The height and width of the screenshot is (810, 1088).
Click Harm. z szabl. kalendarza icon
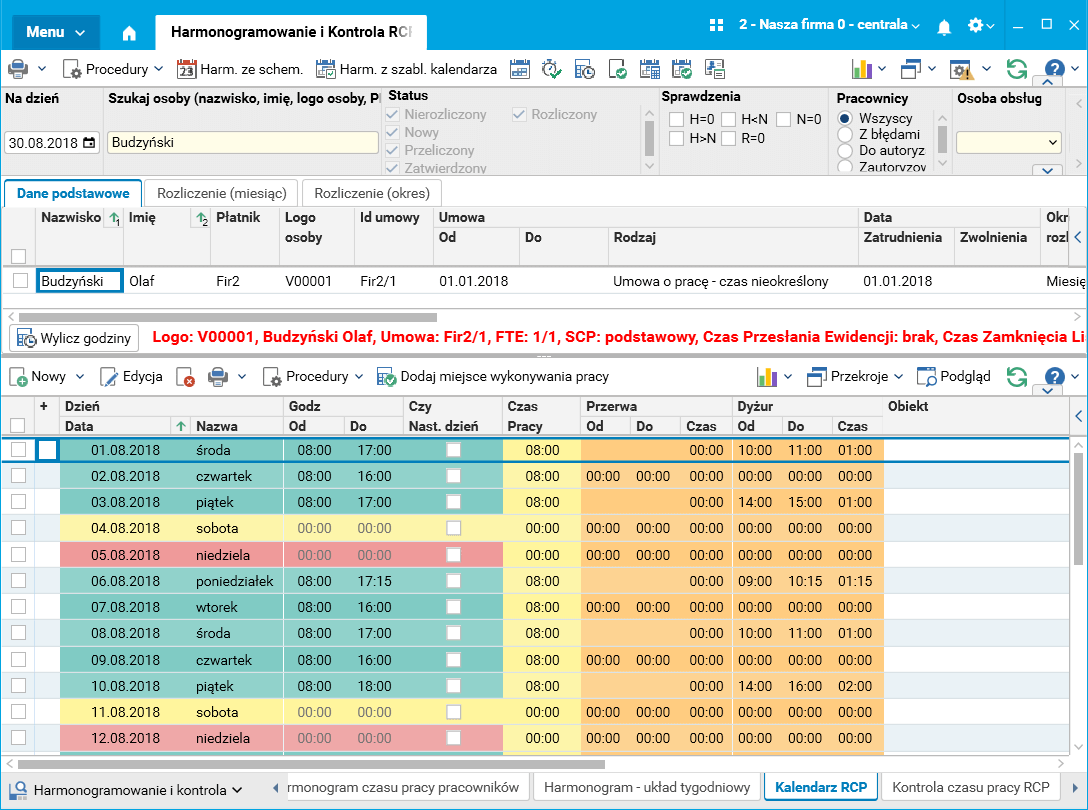tap(326, 69)
